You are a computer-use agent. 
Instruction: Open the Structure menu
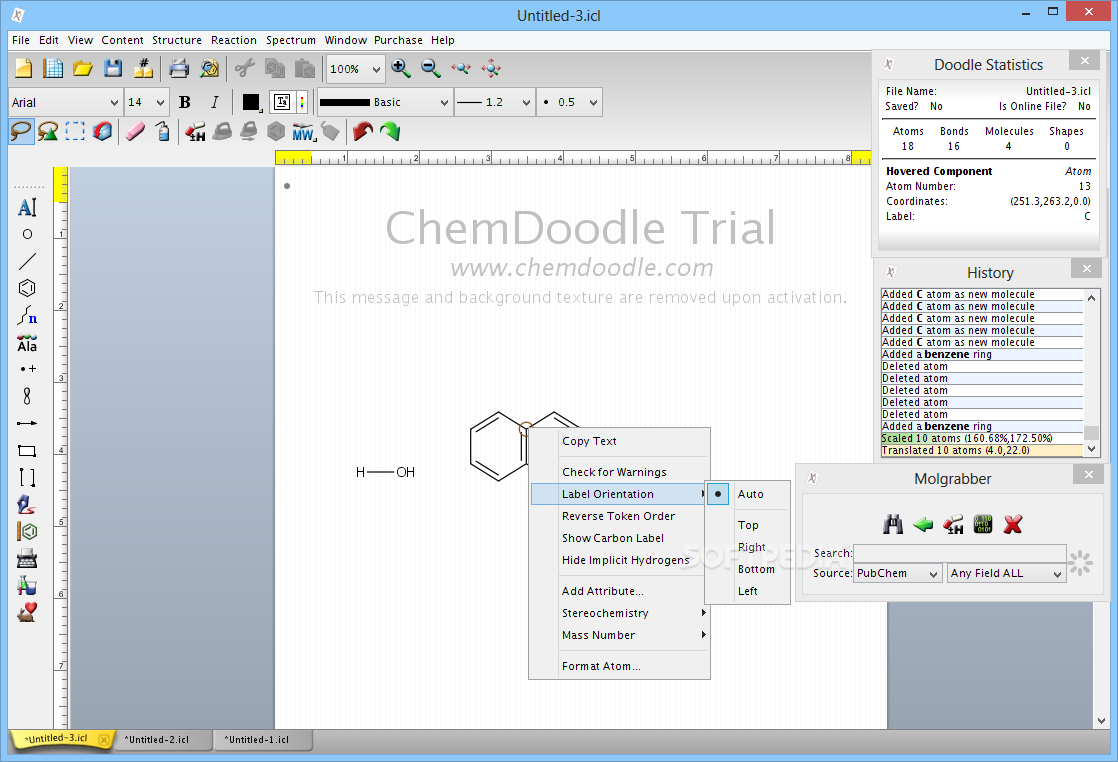(177, 40)
